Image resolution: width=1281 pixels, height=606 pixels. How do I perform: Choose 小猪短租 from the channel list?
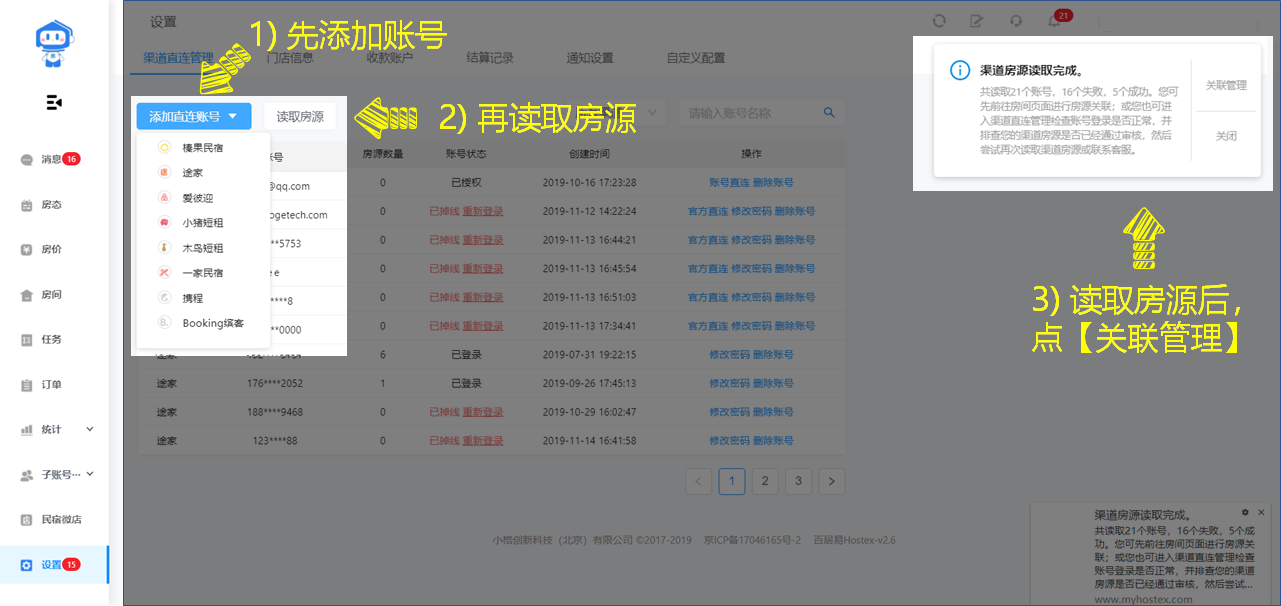click(x=201, y=223)
